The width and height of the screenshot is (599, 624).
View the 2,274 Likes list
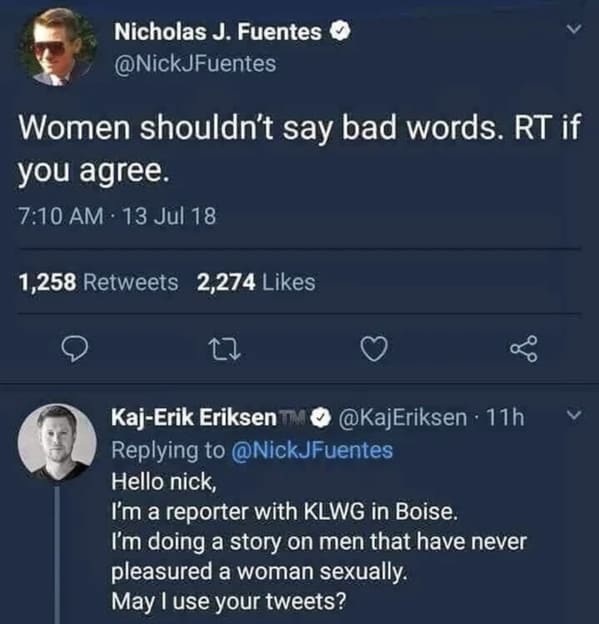click(x=256, y=282)
